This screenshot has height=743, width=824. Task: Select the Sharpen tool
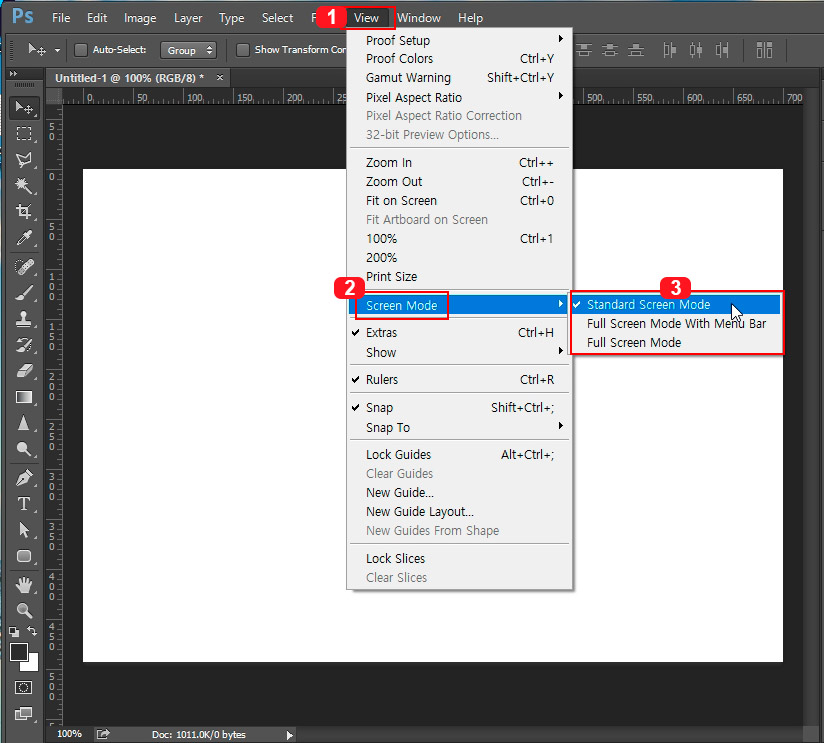24,423
